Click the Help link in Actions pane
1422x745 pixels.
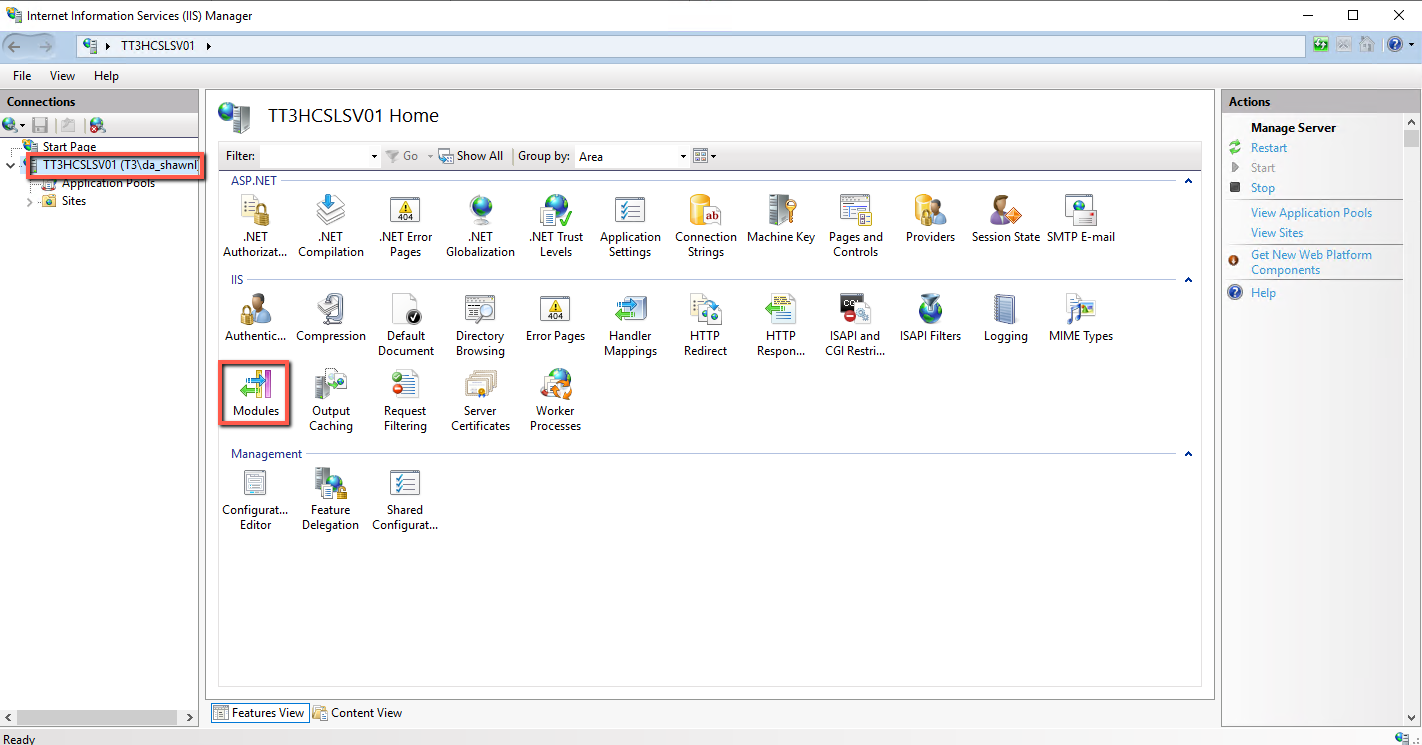[x=1263, y=293]
